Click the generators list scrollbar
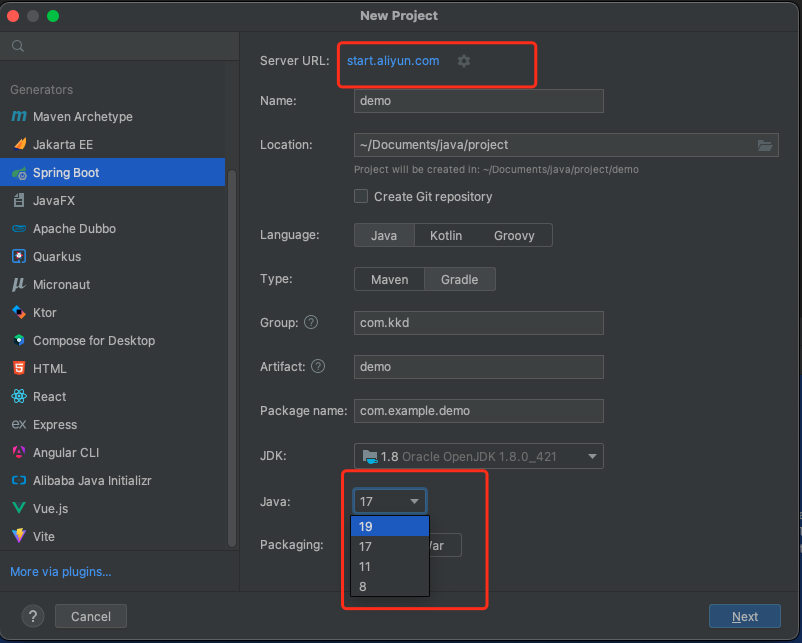 tap(232, 358)
